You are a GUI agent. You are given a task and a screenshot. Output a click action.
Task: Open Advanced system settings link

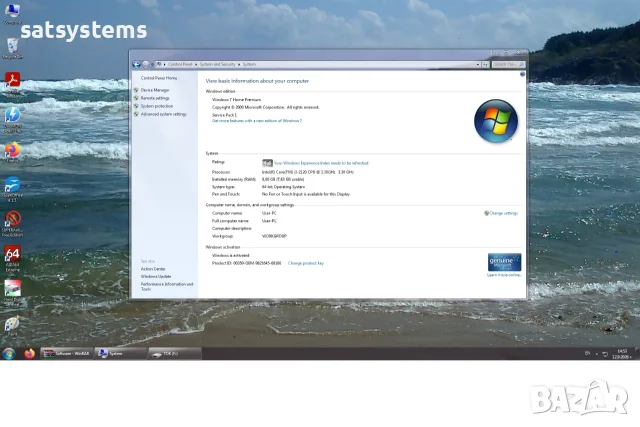pyautogui.click(x=164, y=114)
